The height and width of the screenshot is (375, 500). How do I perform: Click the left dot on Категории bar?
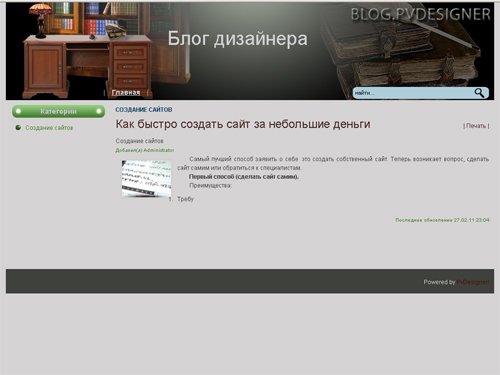(18, 111)
